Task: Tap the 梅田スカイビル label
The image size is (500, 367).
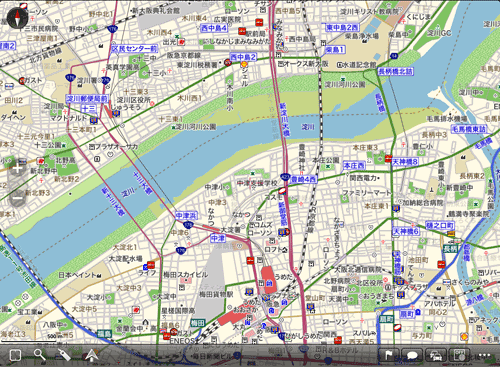Action: [x=185, y=275]
